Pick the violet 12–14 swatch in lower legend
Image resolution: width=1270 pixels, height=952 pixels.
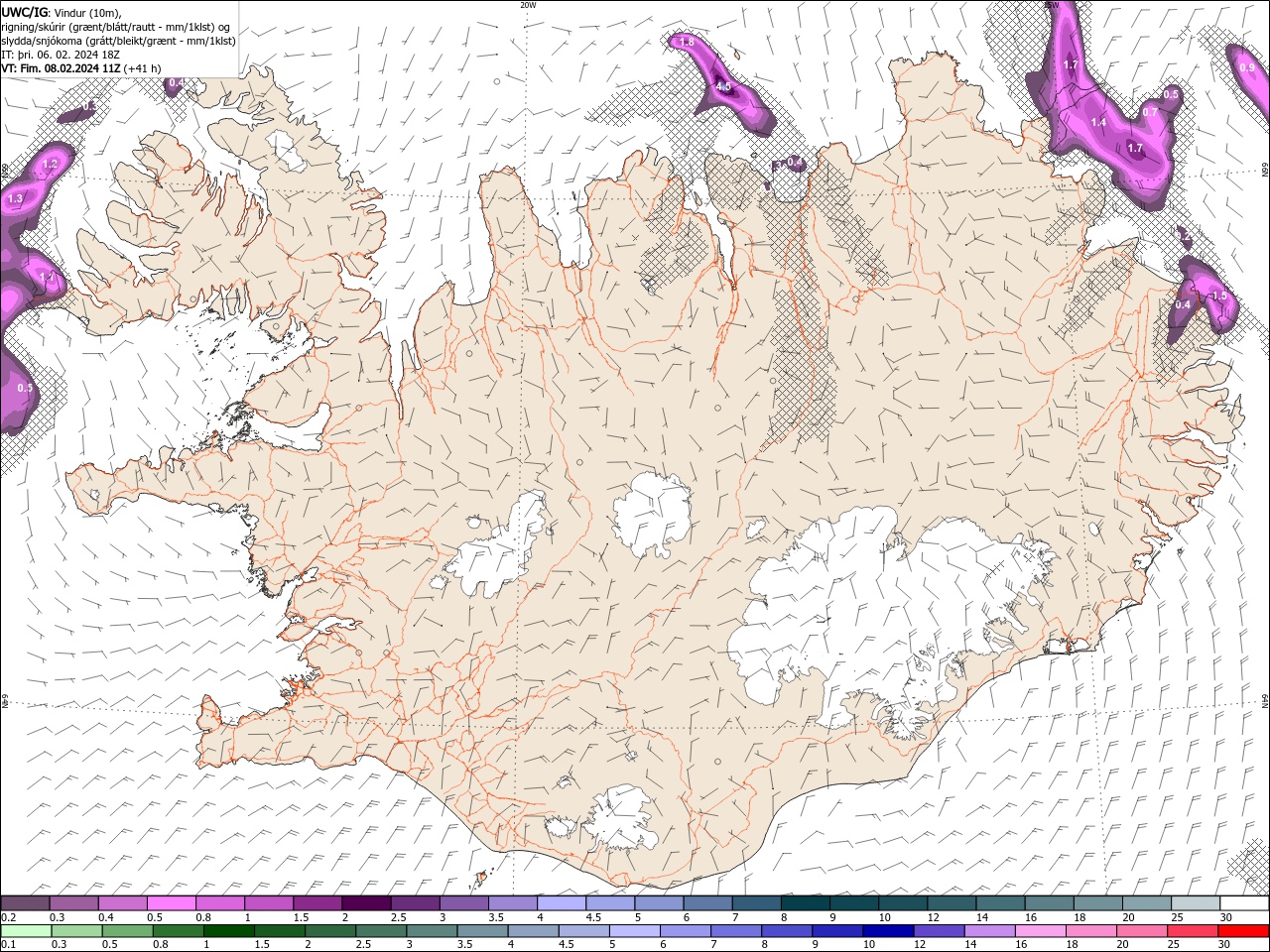(938, 931)
